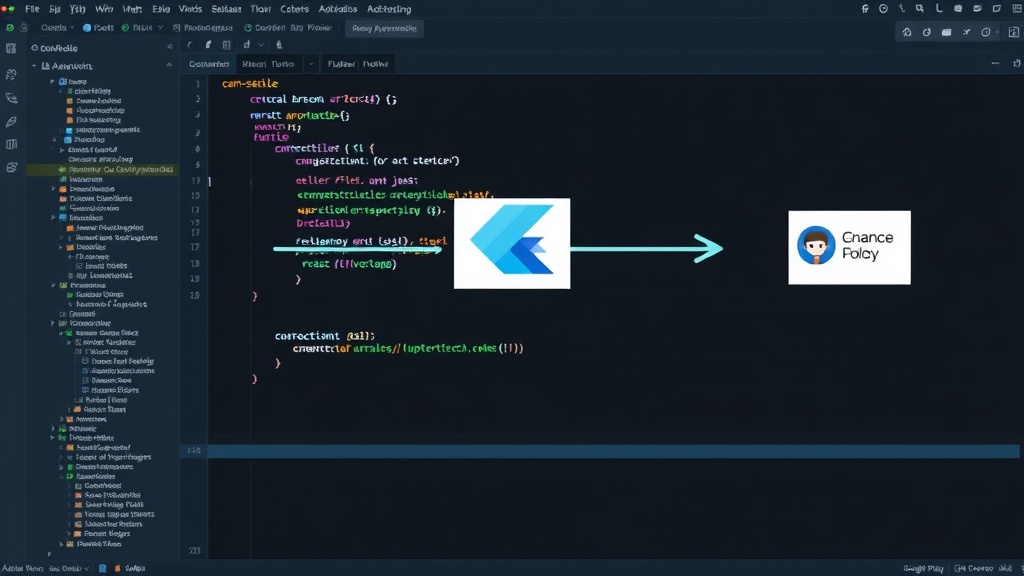This screenshot has height=576, width=1024.
Task: Click the grid layout icon at the title bar end
Action: (x=1016, y=8)
